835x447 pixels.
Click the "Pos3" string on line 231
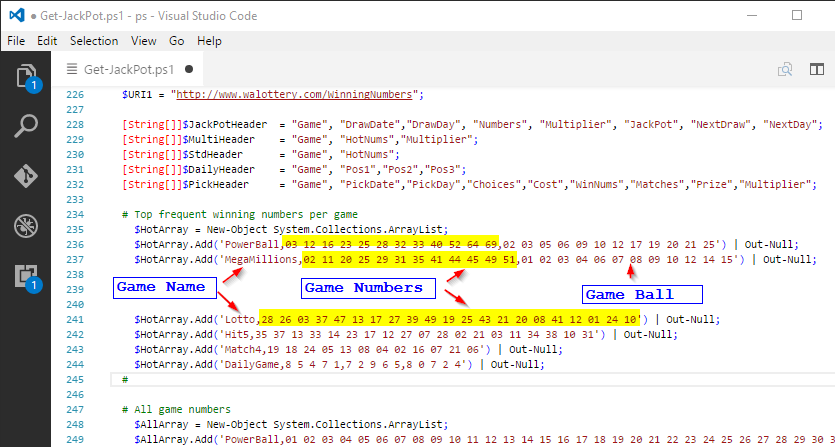(442, 169)
